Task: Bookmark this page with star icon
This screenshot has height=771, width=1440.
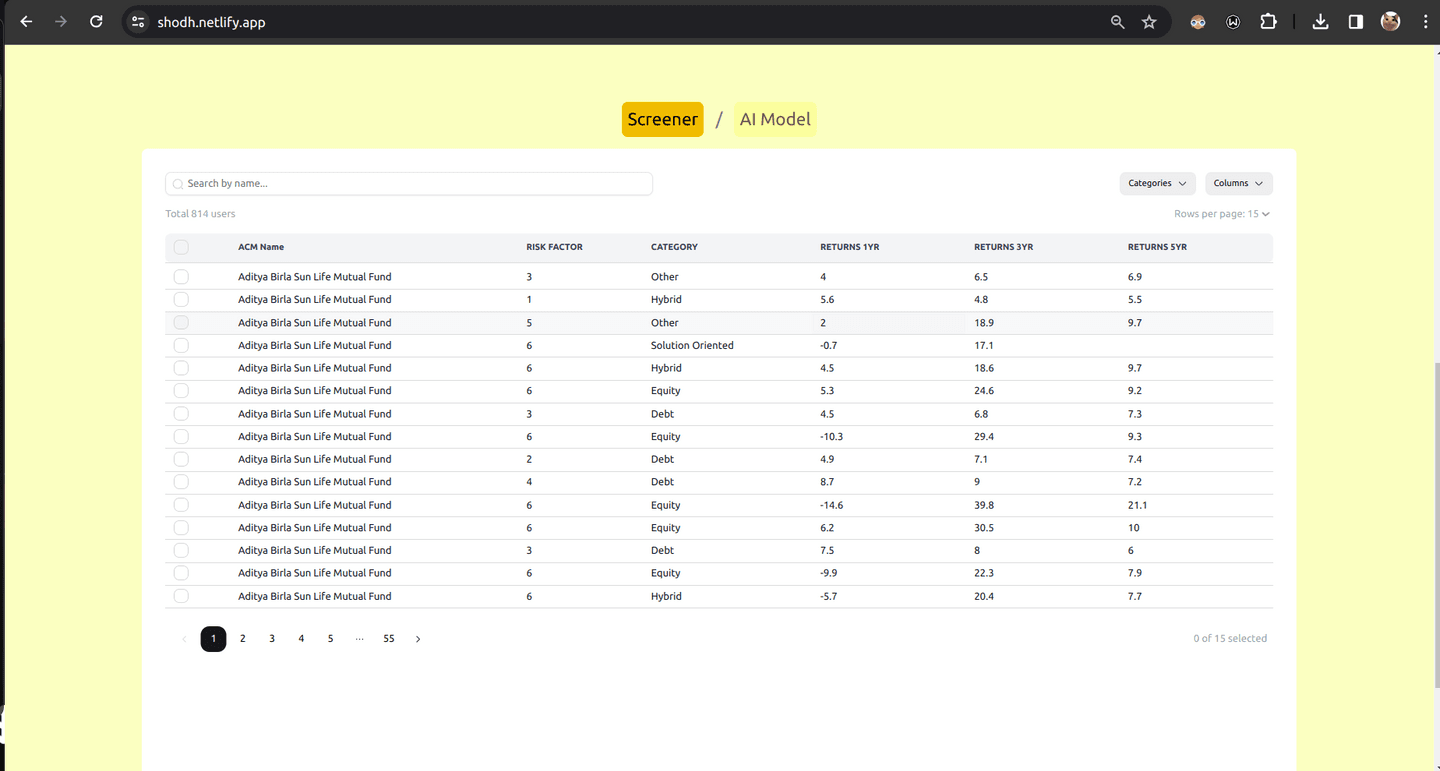Action: tap(1149, 22)
